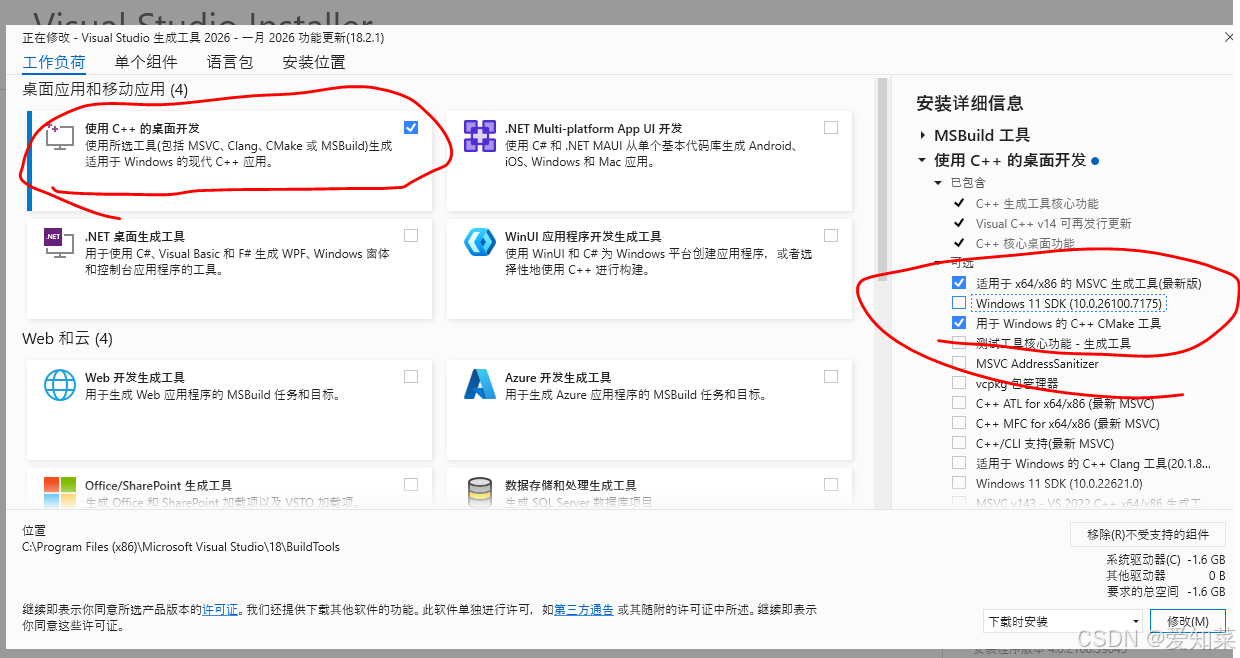Screen dimensions: 1240x658
Task: Open the 下载时安装 install mode dropdown
Action: 1062,621
